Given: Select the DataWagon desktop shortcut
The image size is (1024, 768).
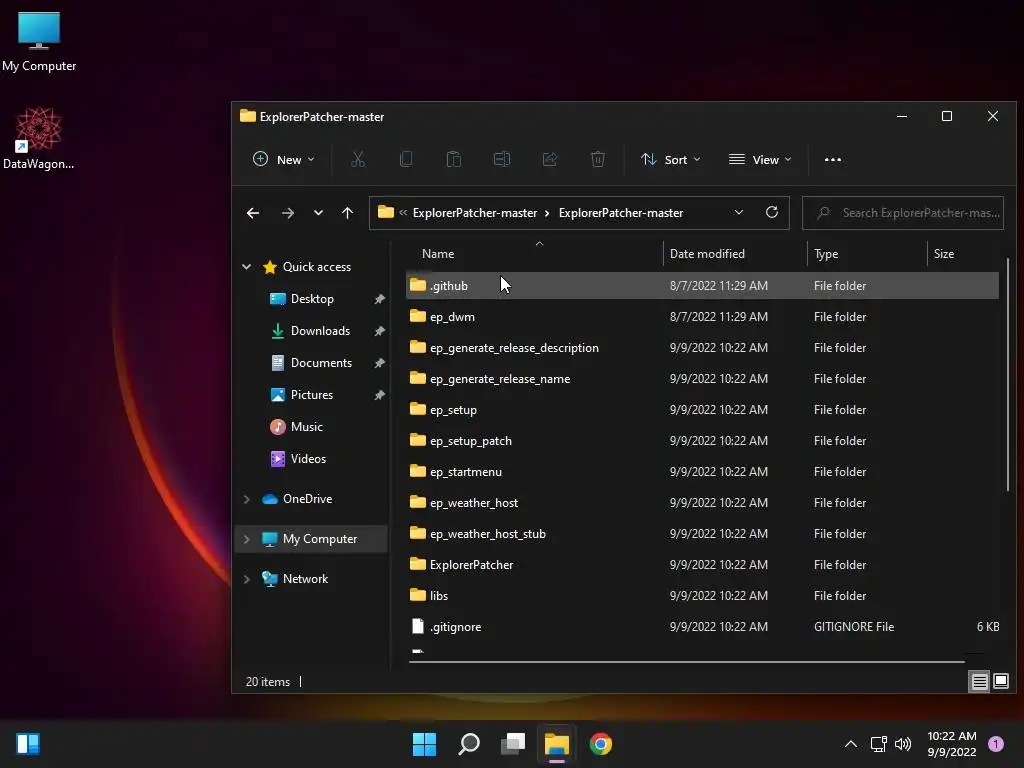Looking at the screenshot, I should click(x=39, y=138).
